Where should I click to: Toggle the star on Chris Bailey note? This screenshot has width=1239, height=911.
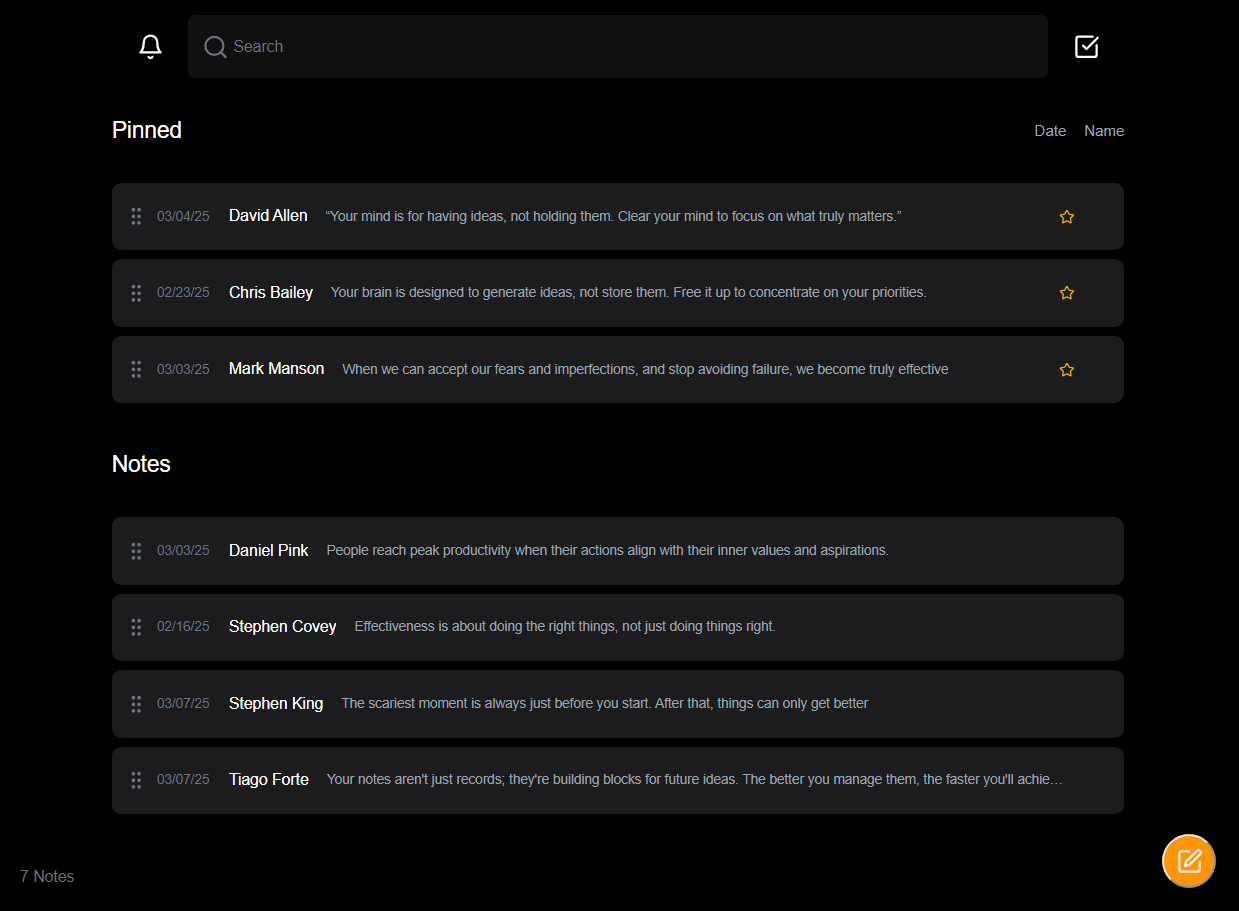click(1066, 293)
